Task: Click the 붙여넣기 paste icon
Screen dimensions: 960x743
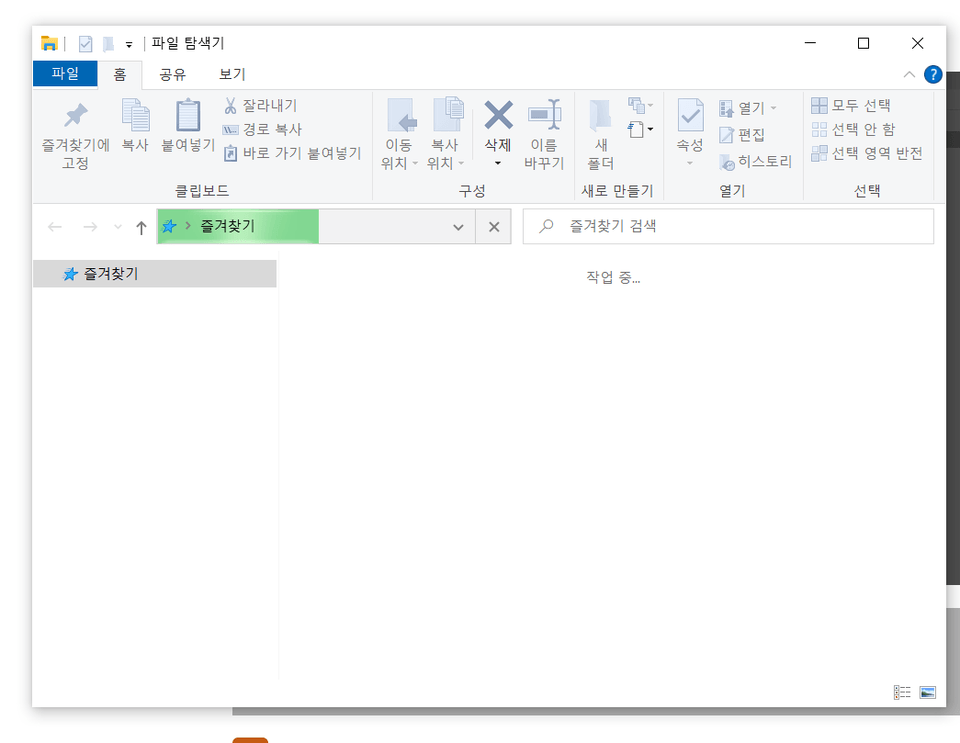Action: (x=188, y=115)
